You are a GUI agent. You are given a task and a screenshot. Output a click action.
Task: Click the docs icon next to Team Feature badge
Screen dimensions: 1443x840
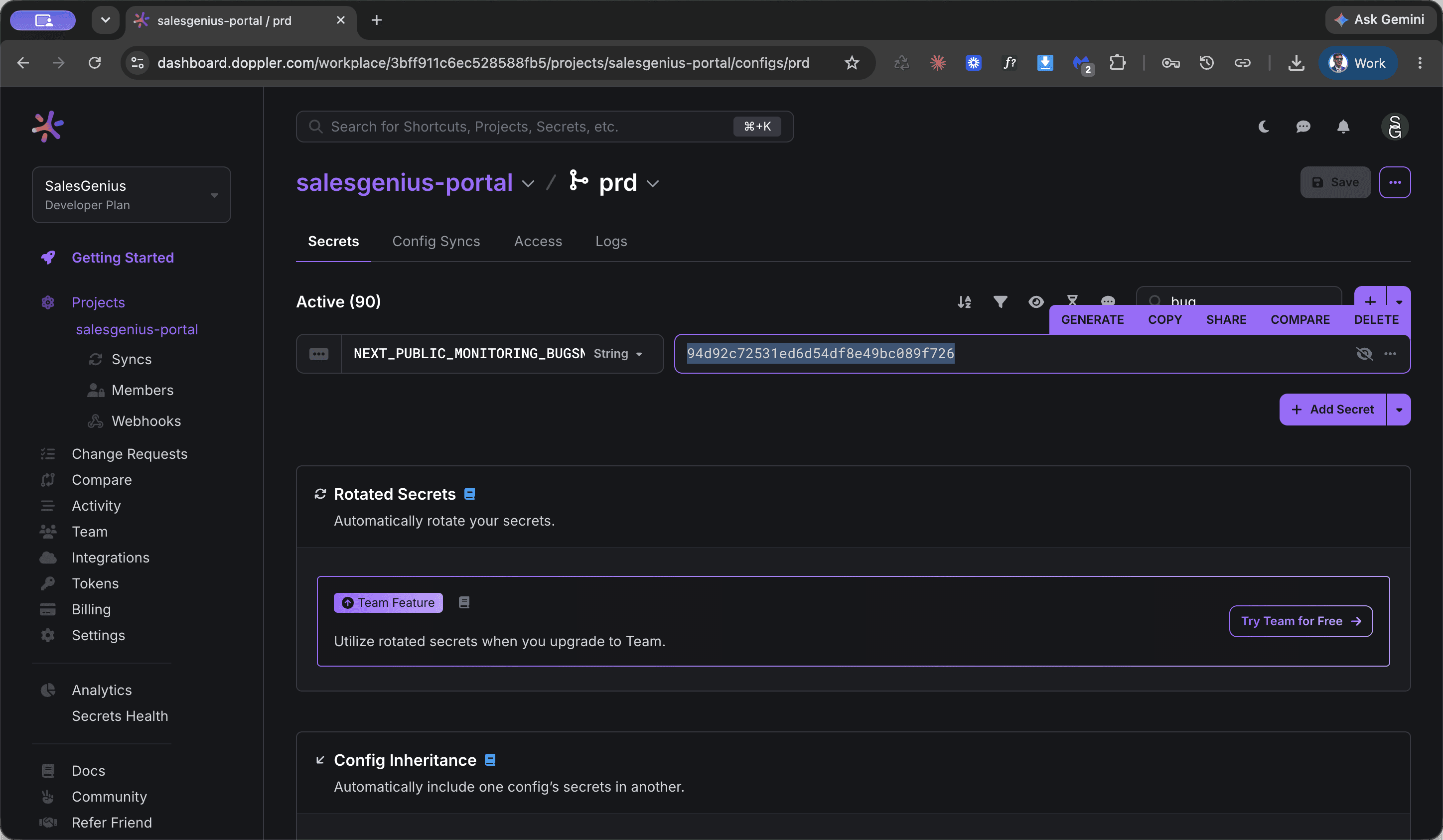[464, 602]
